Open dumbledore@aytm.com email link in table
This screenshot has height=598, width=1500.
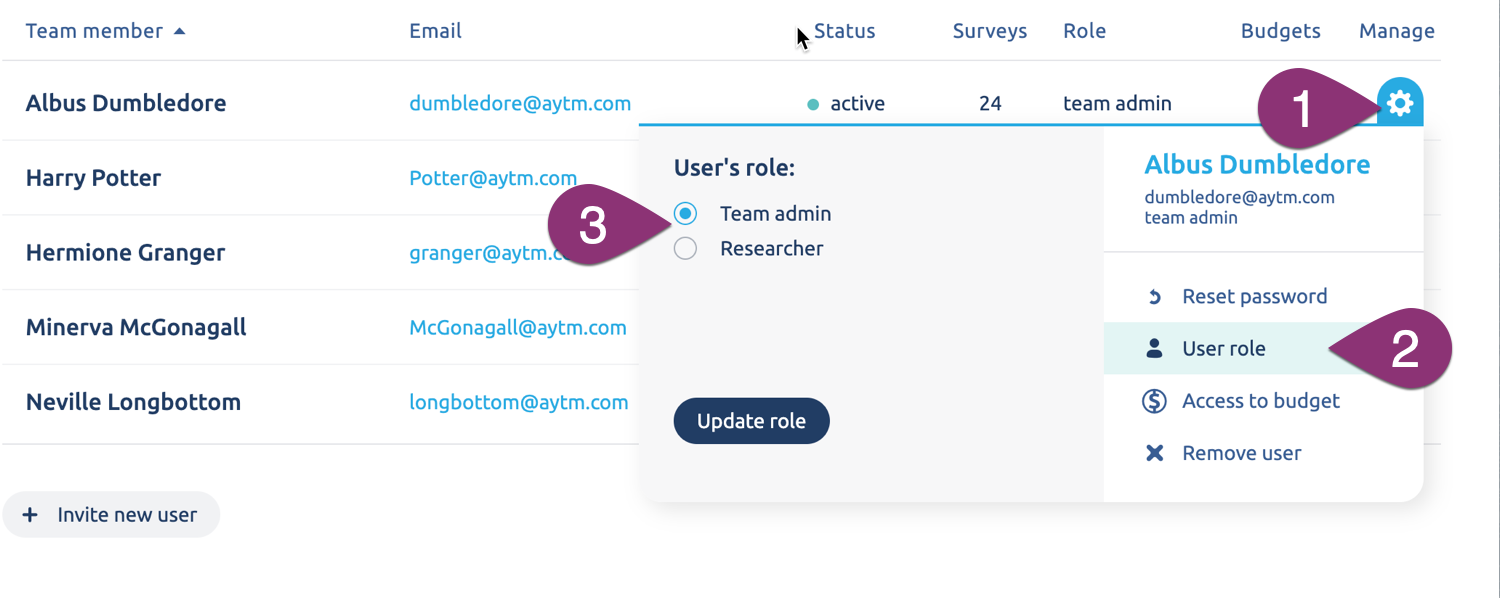[x=520, y=103]
